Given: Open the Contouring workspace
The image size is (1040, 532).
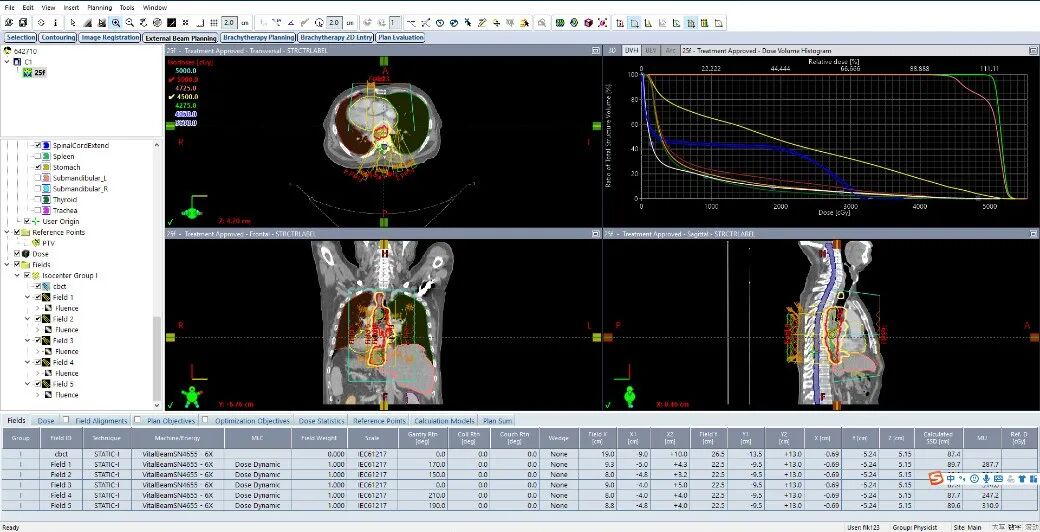Looking at the screenshot, I should (x=58, y=38).
